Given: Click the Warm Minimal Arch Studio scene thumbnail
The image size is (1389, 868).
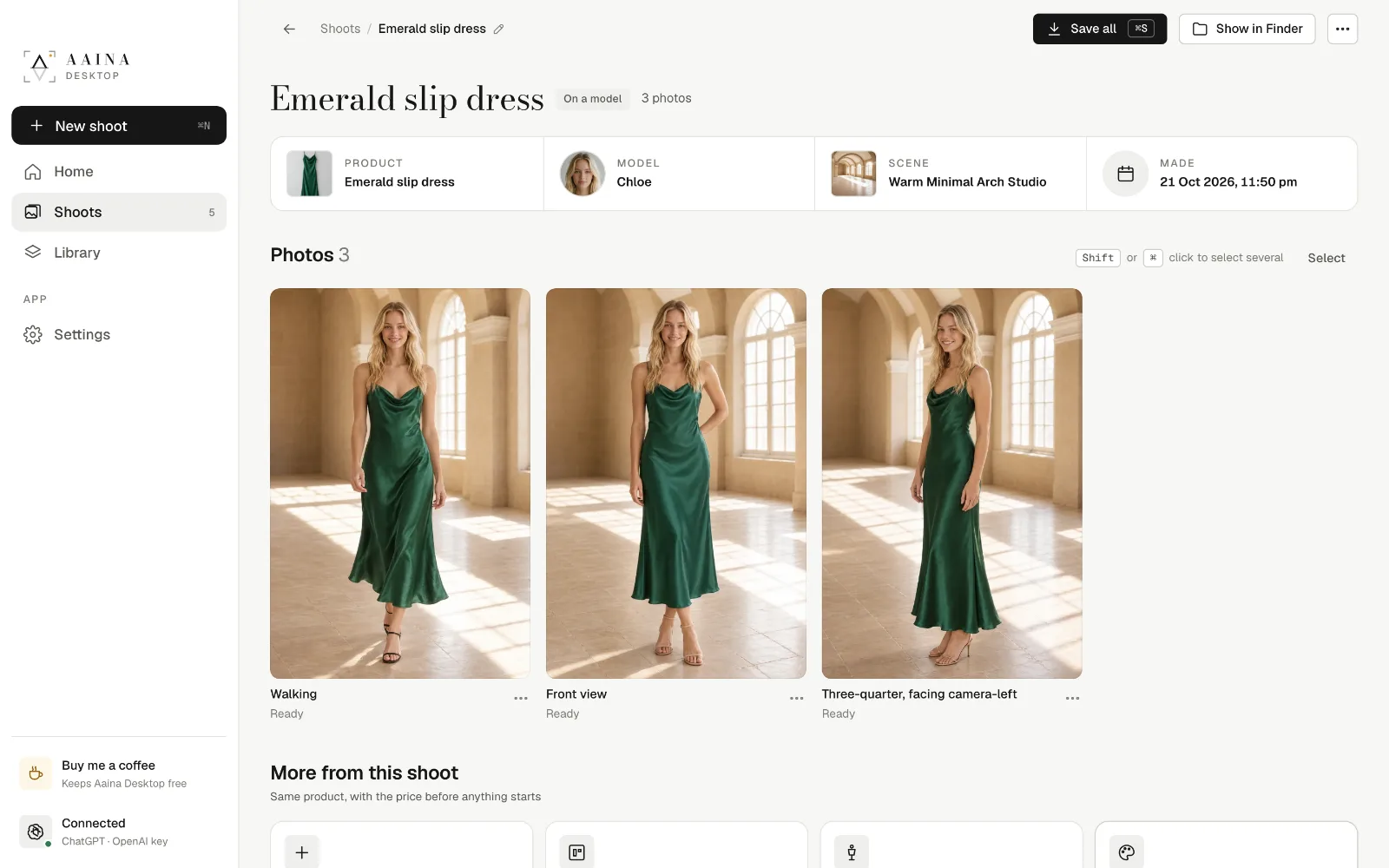Looking at the screenshot, I should pyautogui.click(x=853, y=174).
